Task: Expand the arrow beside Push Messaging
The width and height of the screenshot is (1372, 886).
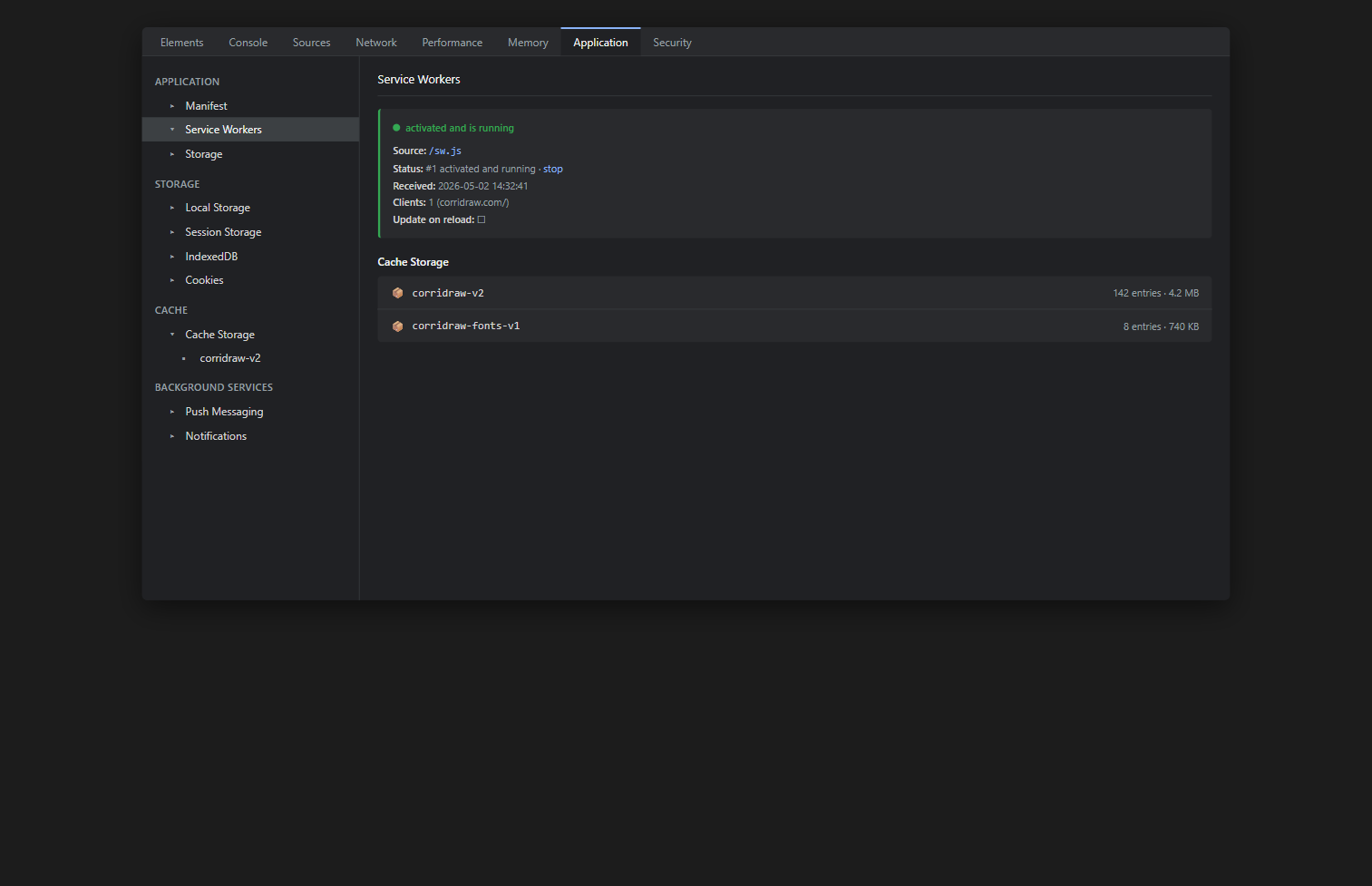Action: [x=172, y=412]
